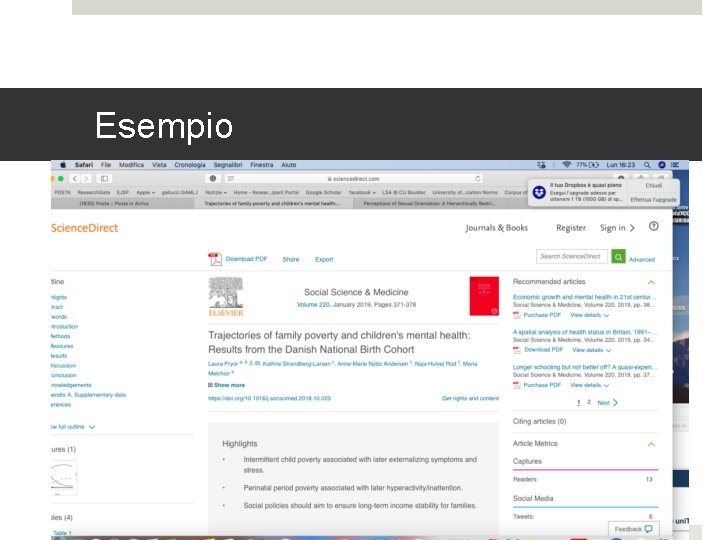The width and height of the screenshot is (720, 540).
Task: Click Get rights and content
Action: point(470,398)
